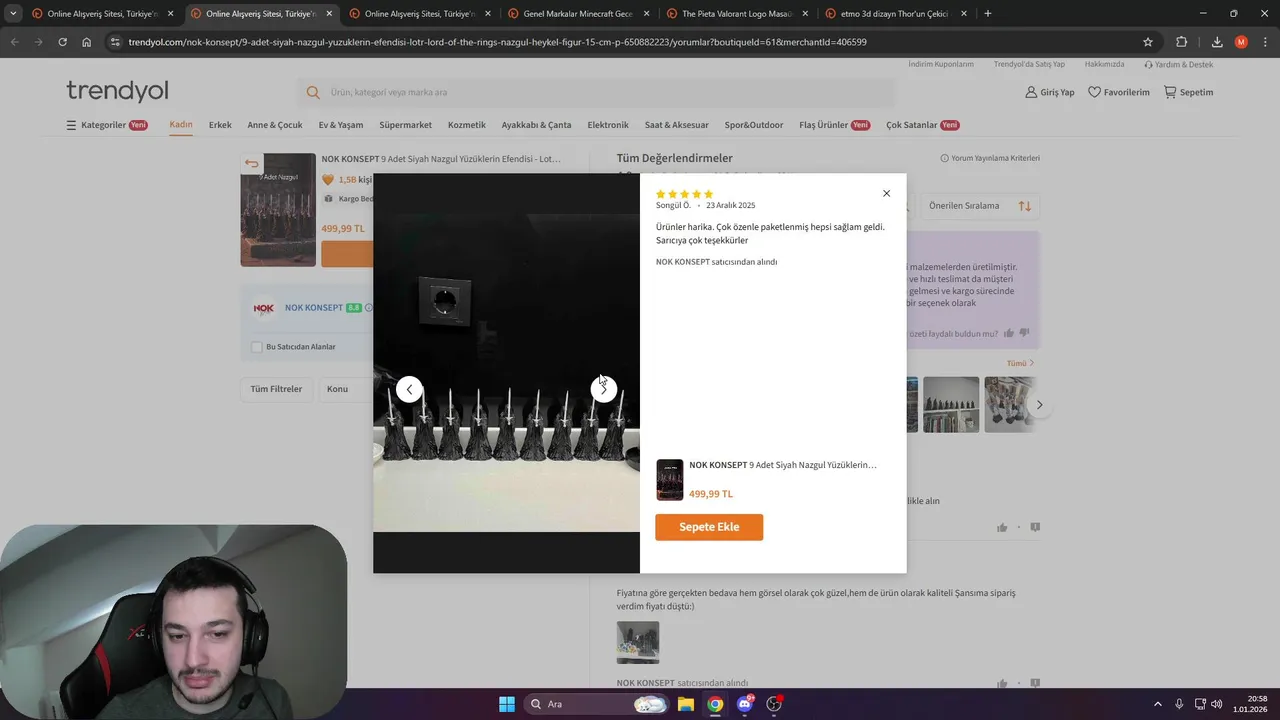Click the sort arrows icon
This screenshot has width=1280, height=720.
click(x=1025, y=206)
